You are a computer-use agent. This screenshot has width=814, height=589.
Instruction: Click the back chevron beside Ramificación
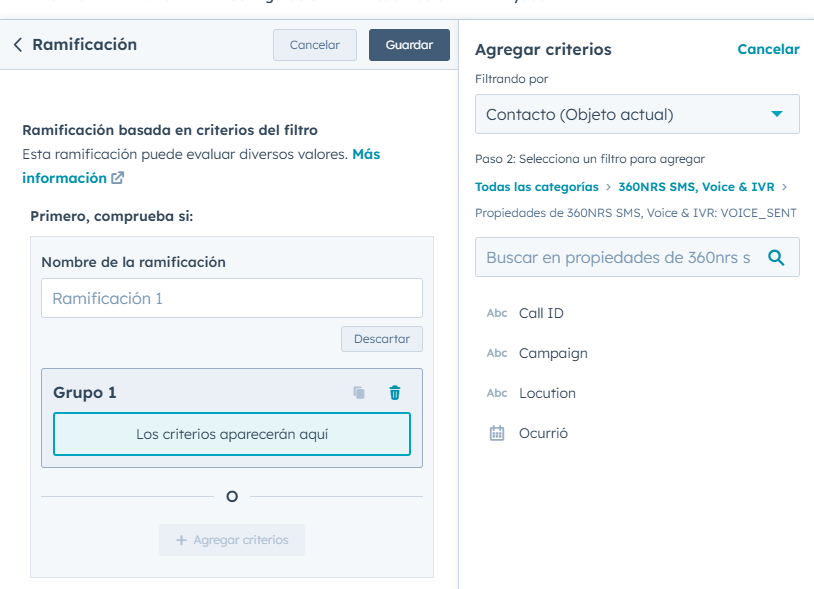18,45
